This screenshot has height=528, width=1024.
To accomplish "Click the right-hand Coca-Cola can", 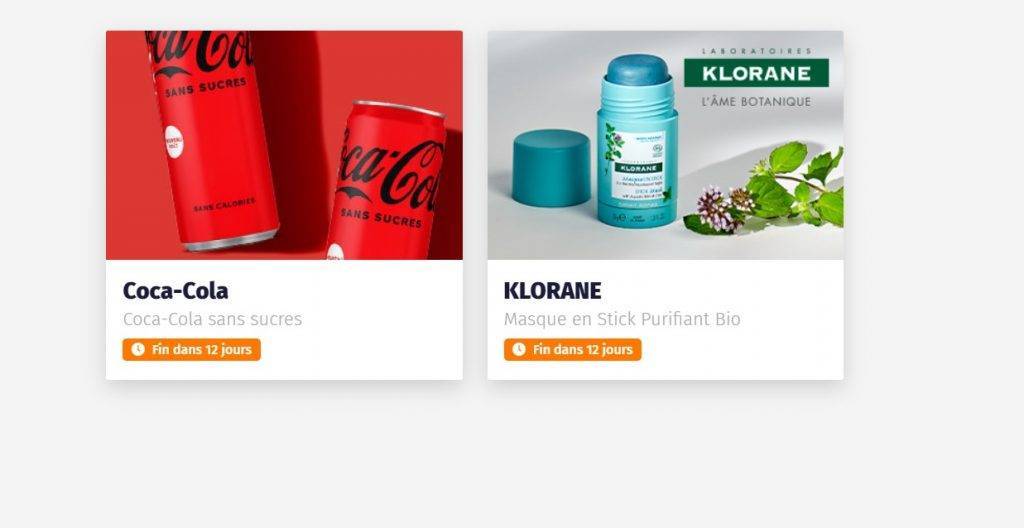I will coord(389,181).
